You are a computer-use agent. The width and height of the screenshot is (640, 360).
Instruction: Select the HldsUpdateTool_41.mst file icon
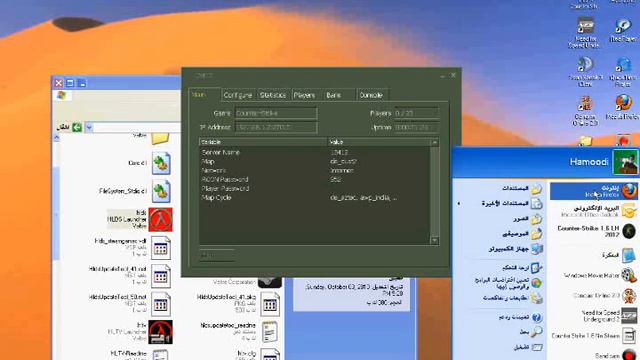point(161,276)
